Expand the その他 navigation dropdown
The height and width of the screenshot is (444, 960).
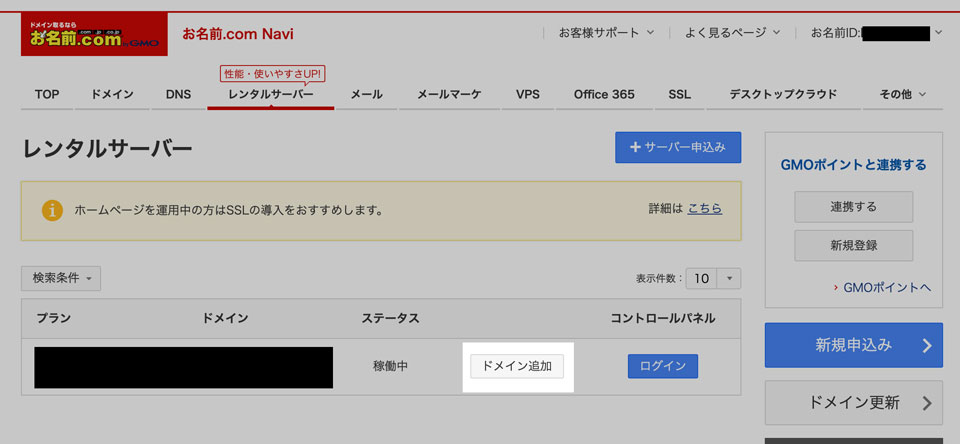pyautogui.click(x=902, y=94)
